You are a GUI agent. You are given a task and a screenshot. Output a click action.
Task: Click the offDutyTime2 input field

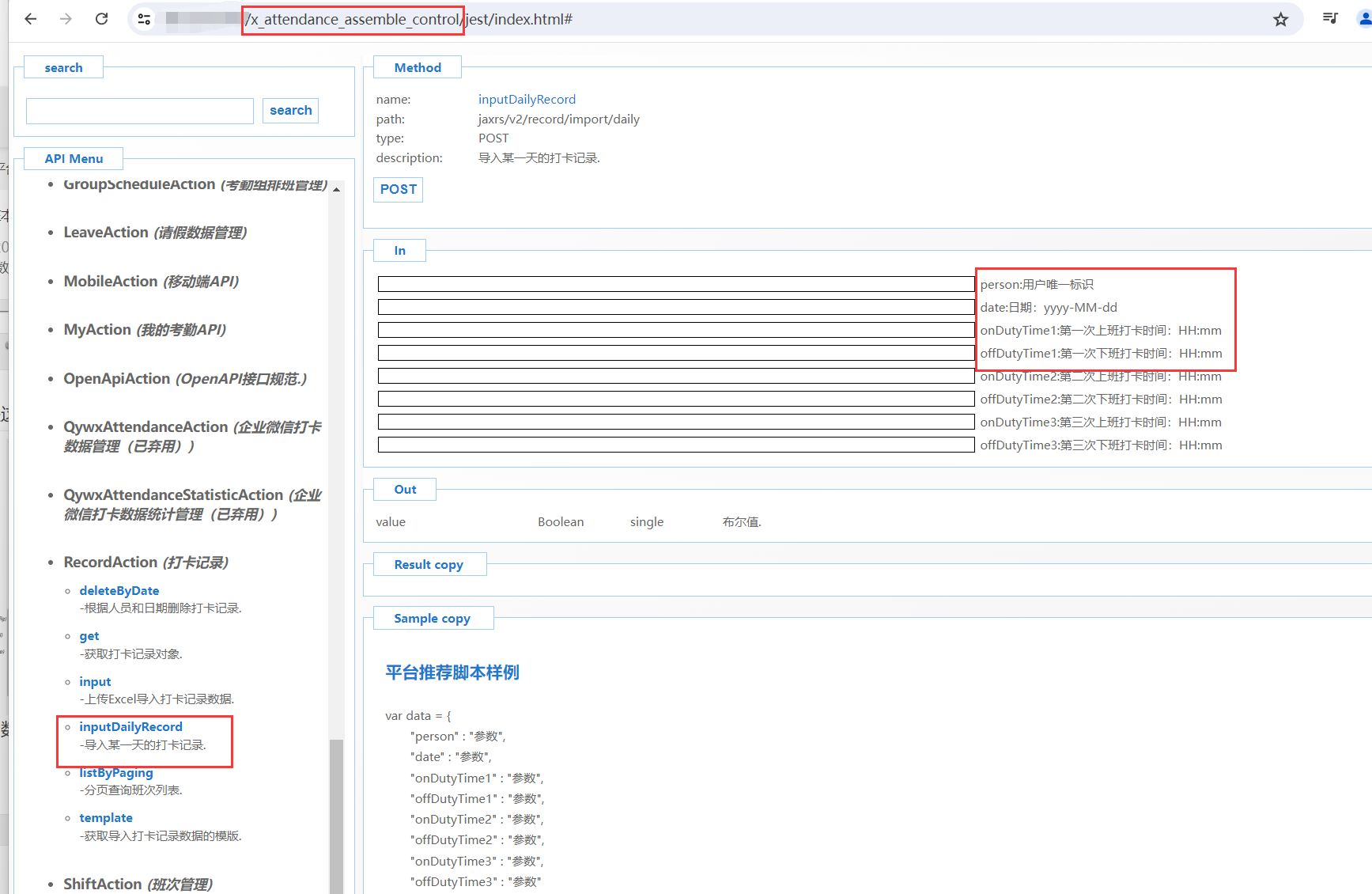tap(676, 399)
